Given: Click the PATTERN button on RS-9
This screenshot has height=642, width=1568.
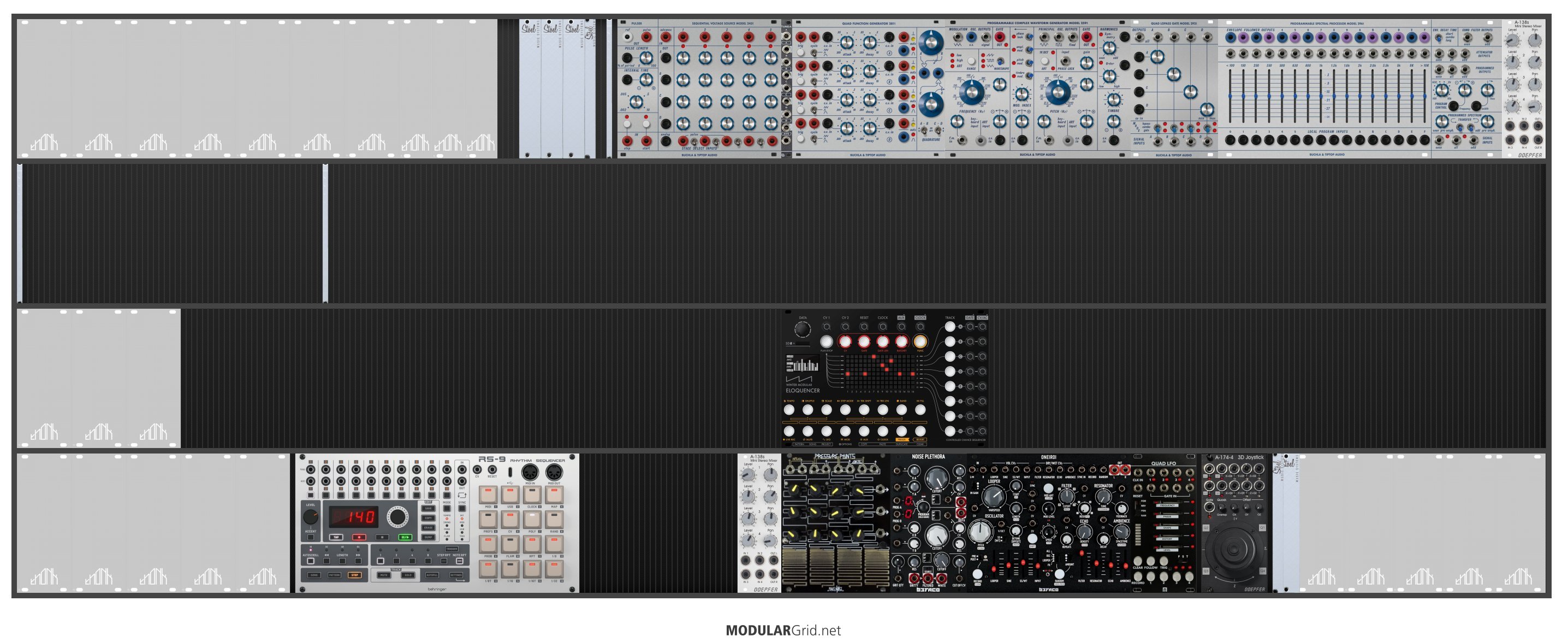Looking at the screenshot, I should click(334, 574).
